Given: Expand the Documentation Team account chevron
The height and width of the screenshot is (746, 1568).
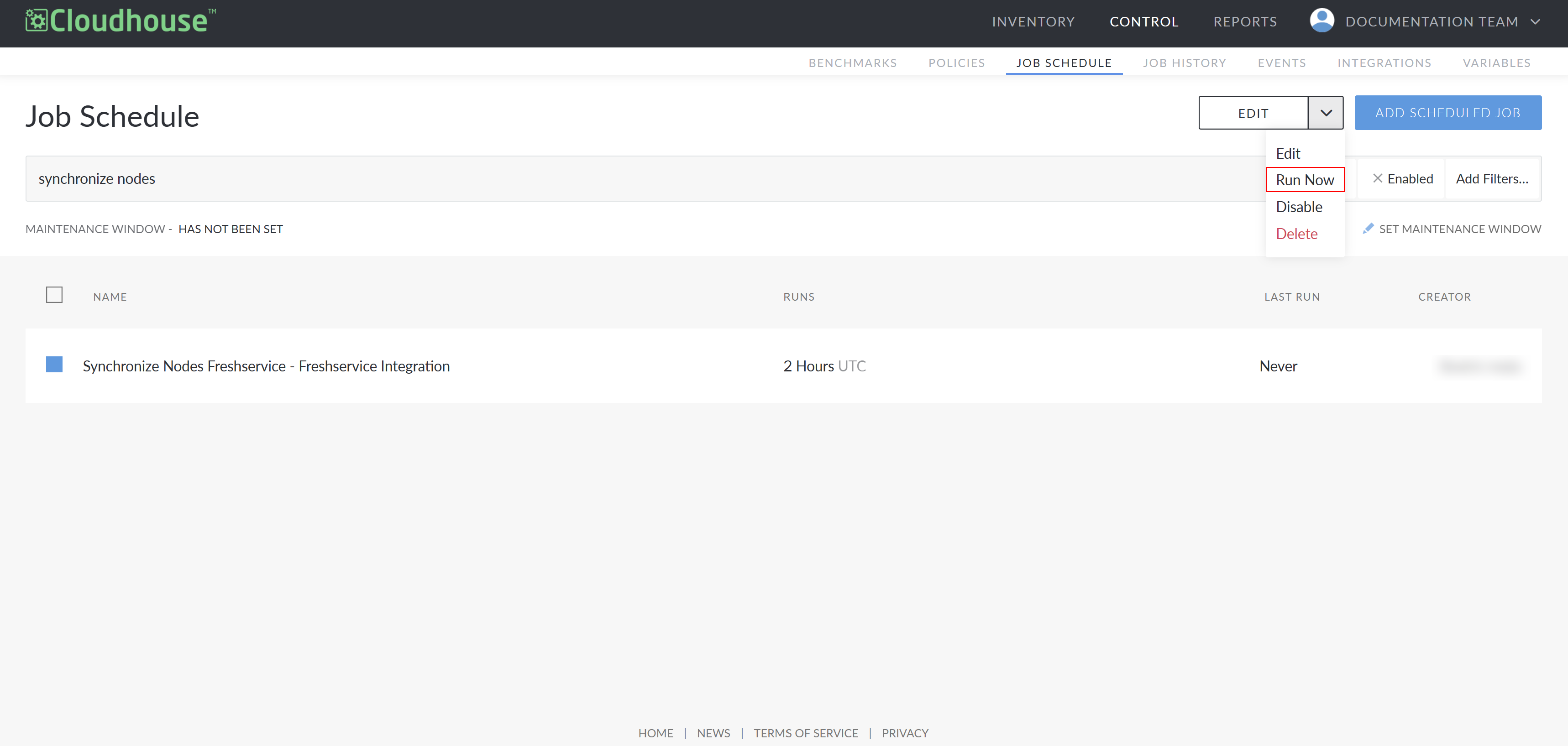Looking at the screenshot, I should [1535, 22].
